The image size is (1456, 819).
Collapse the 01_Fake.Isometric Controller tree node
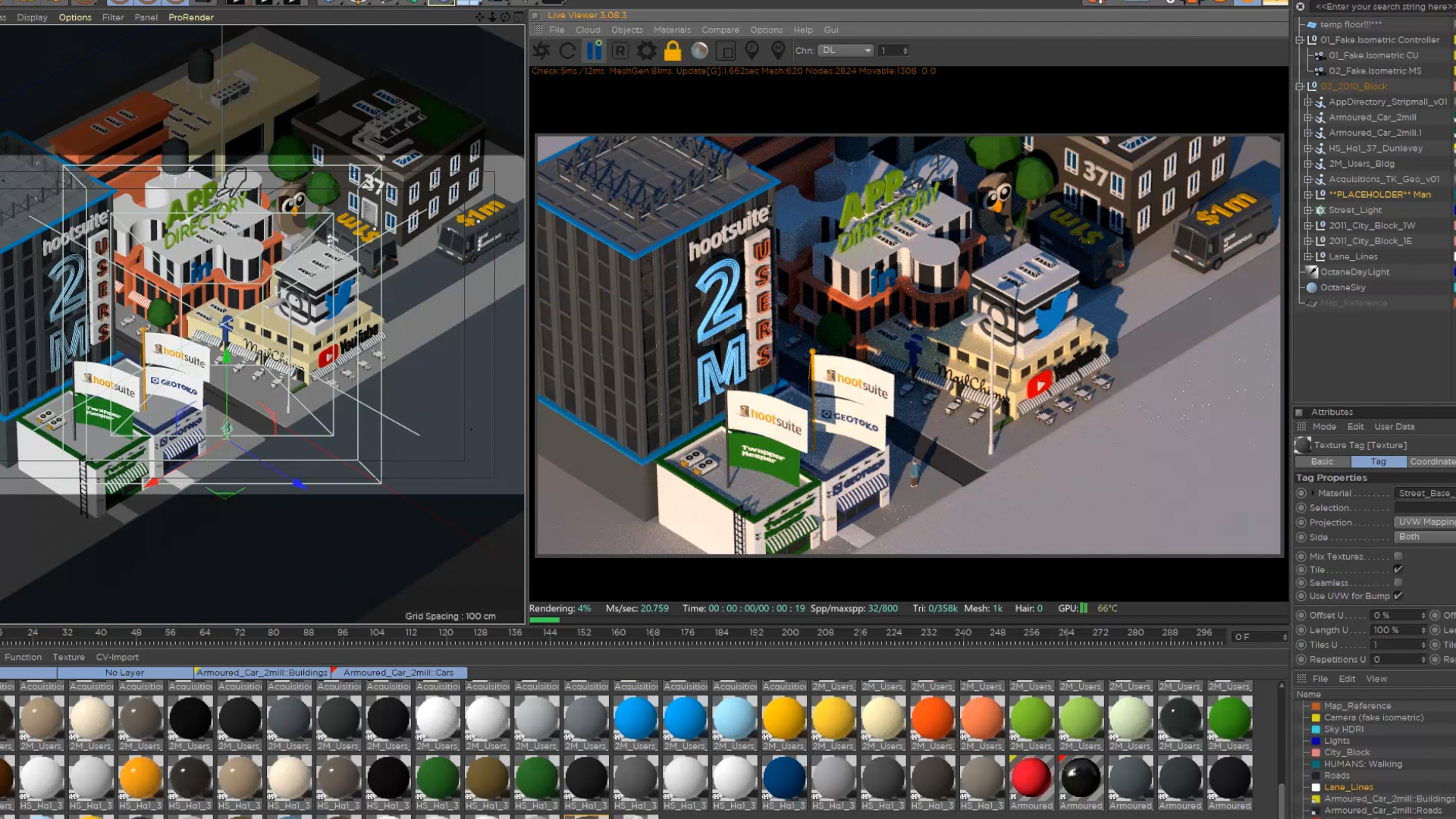pyautogui.click(x=1299, y=40)
